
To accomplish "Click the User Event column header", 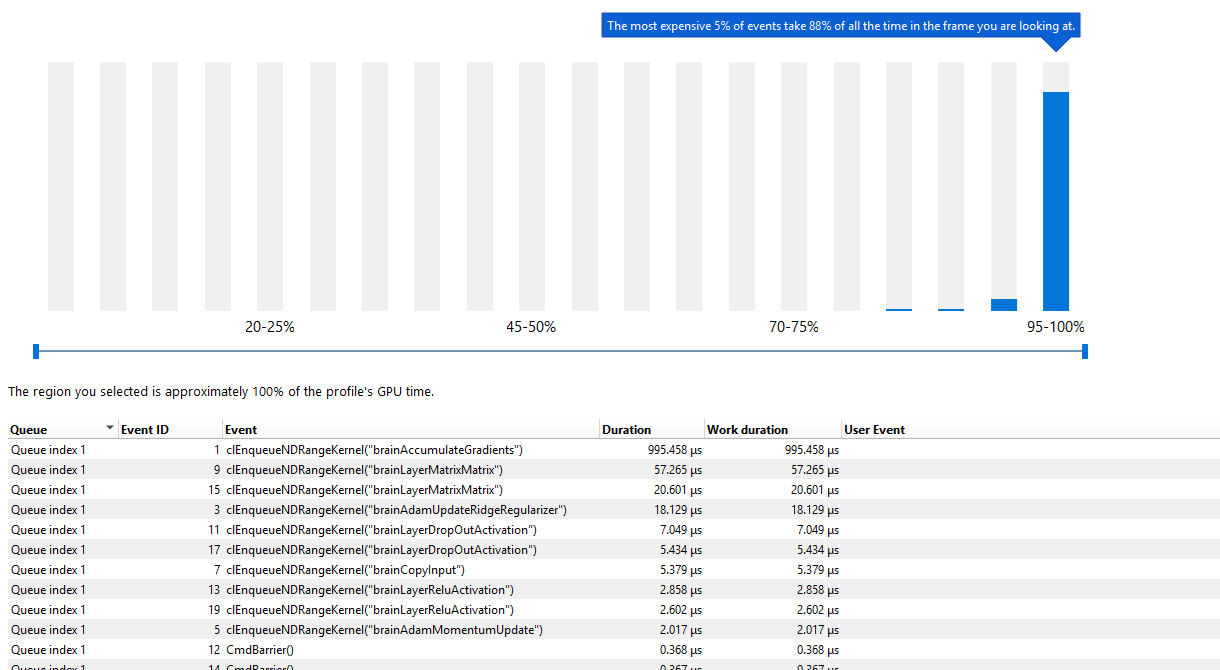I will click(x=874, y=430).
